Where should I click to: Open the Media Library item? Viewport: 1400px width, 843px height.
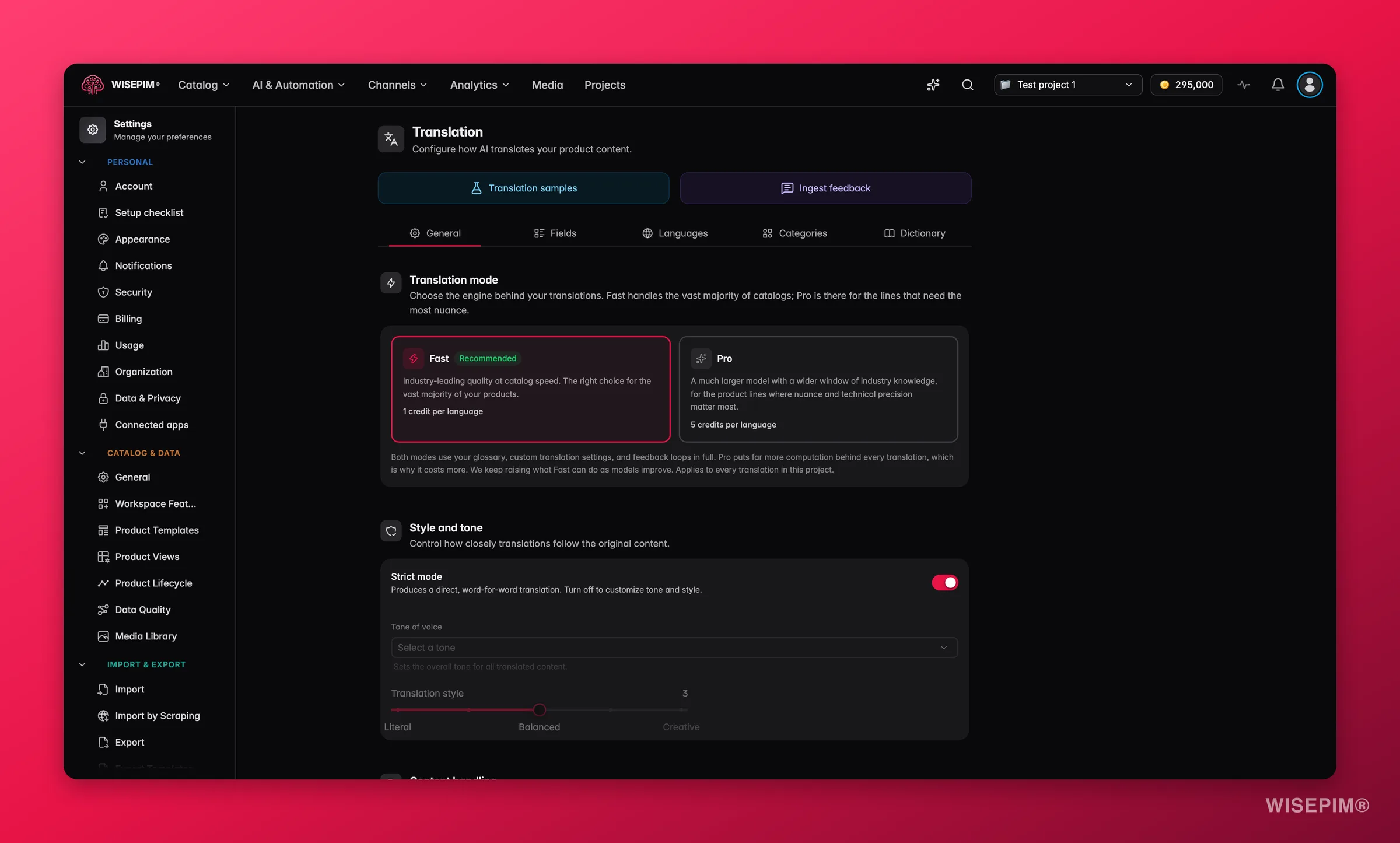[145, 636]
